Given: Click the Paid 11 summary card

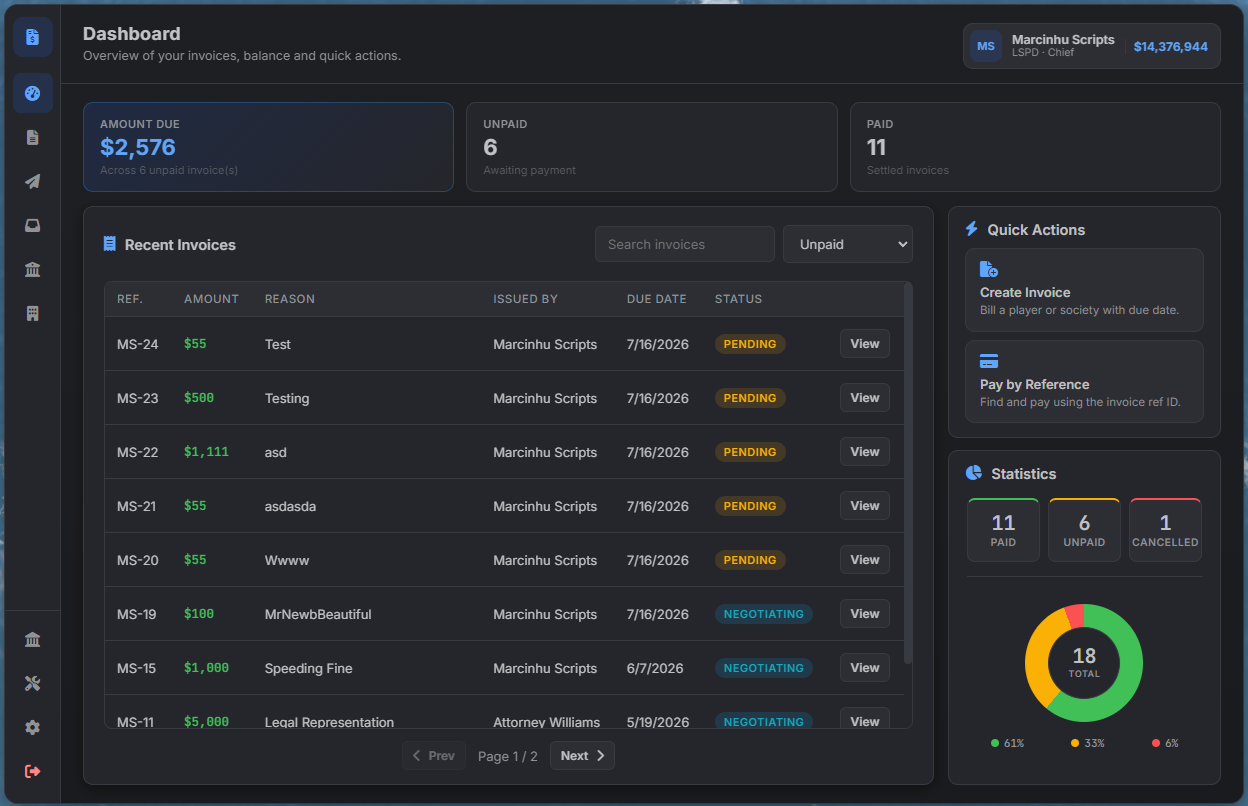Looking at the screenshot, I should click(x=1035, y=147).
